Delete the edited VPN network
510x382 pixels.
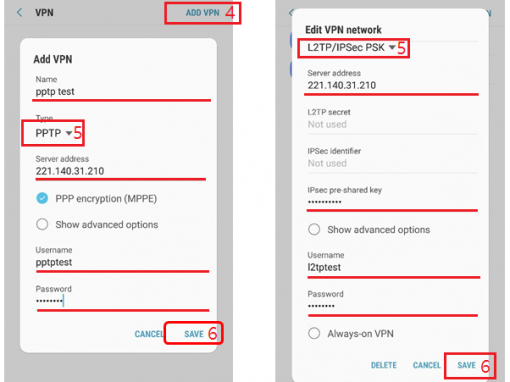coord(384,365)
